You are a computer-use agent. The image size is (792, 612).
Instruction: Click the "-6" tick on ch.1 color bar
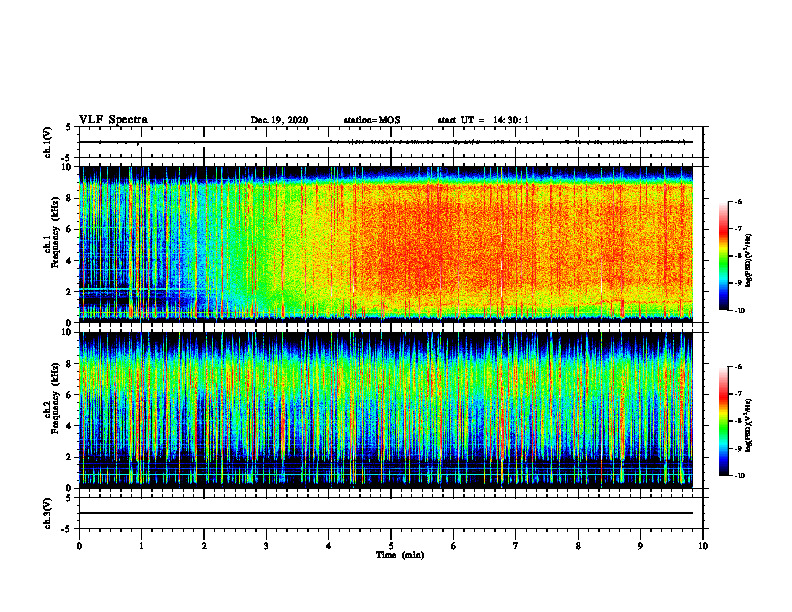tap(738, 202)
